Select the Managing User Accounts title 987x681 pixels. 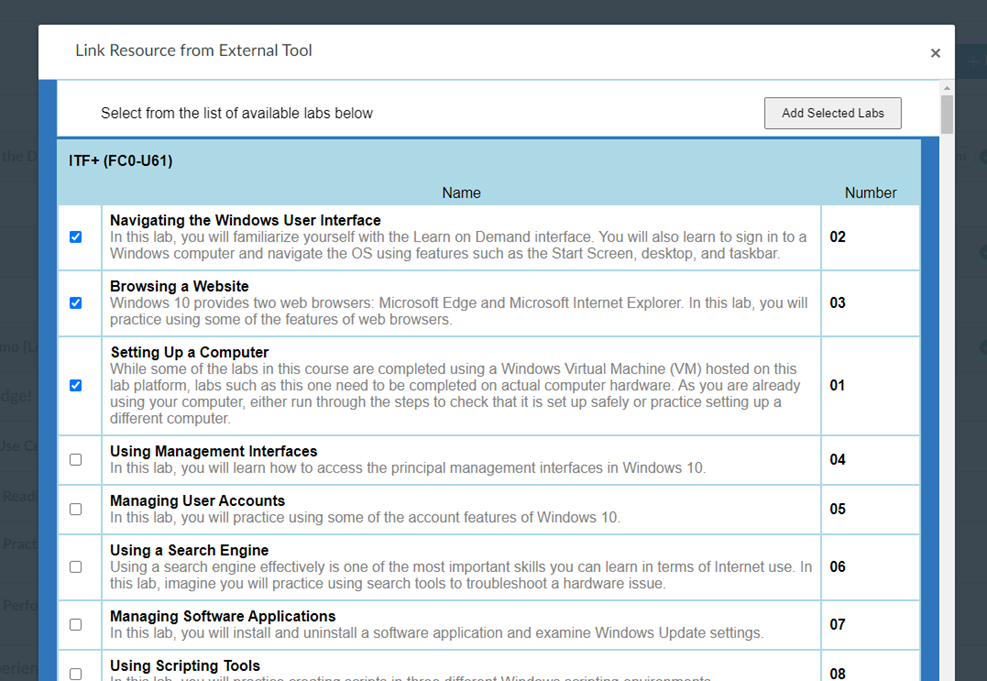[198, 501]
